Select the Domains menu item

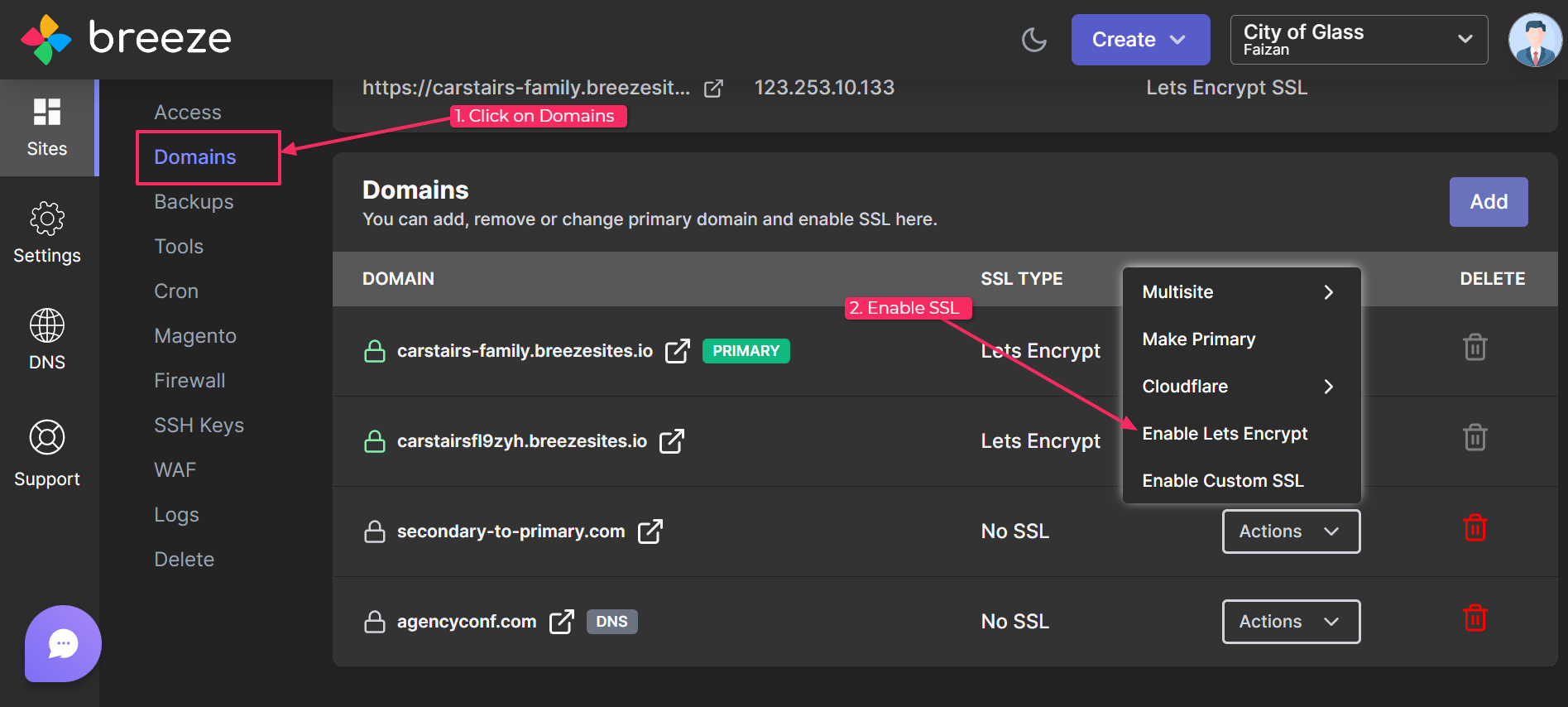pyautogui.click(x=195, y=157)
